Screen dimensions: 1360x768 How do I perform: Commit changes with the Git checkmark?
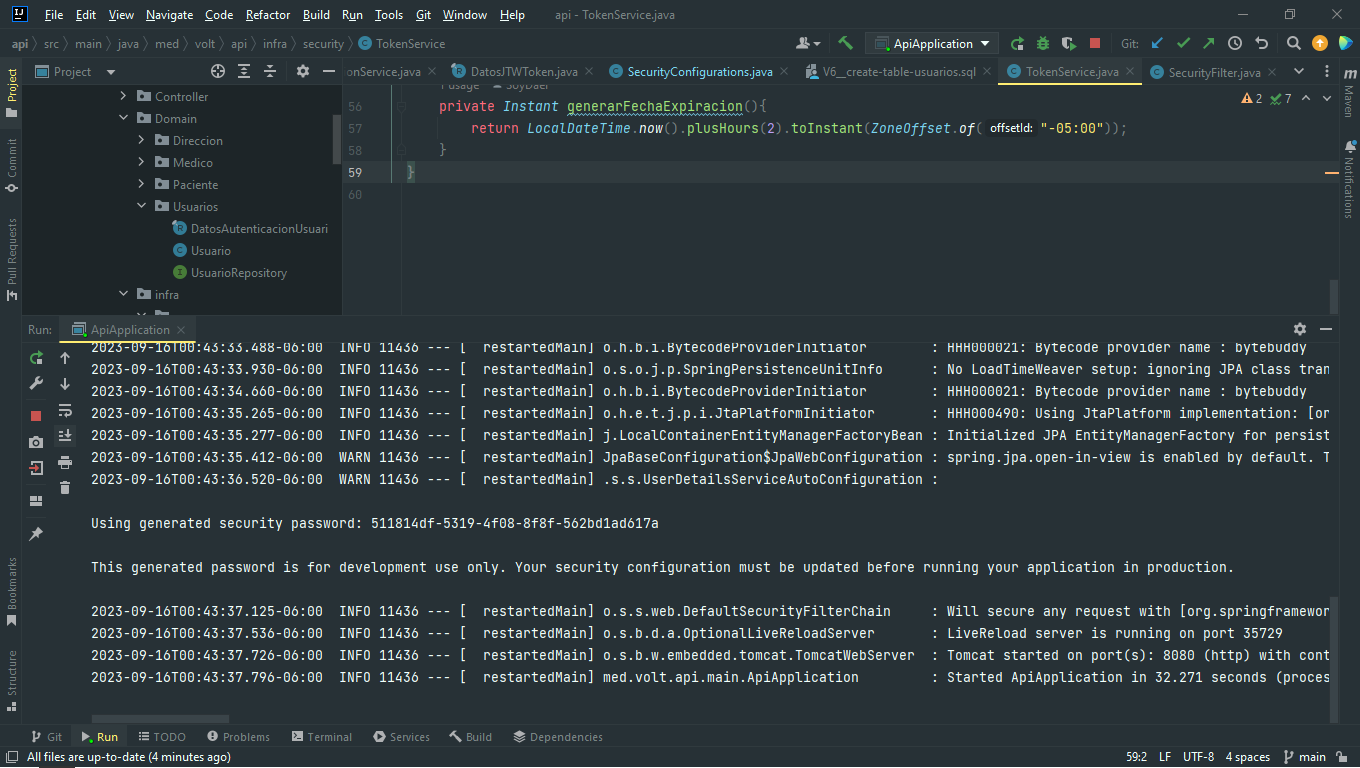1183,43
